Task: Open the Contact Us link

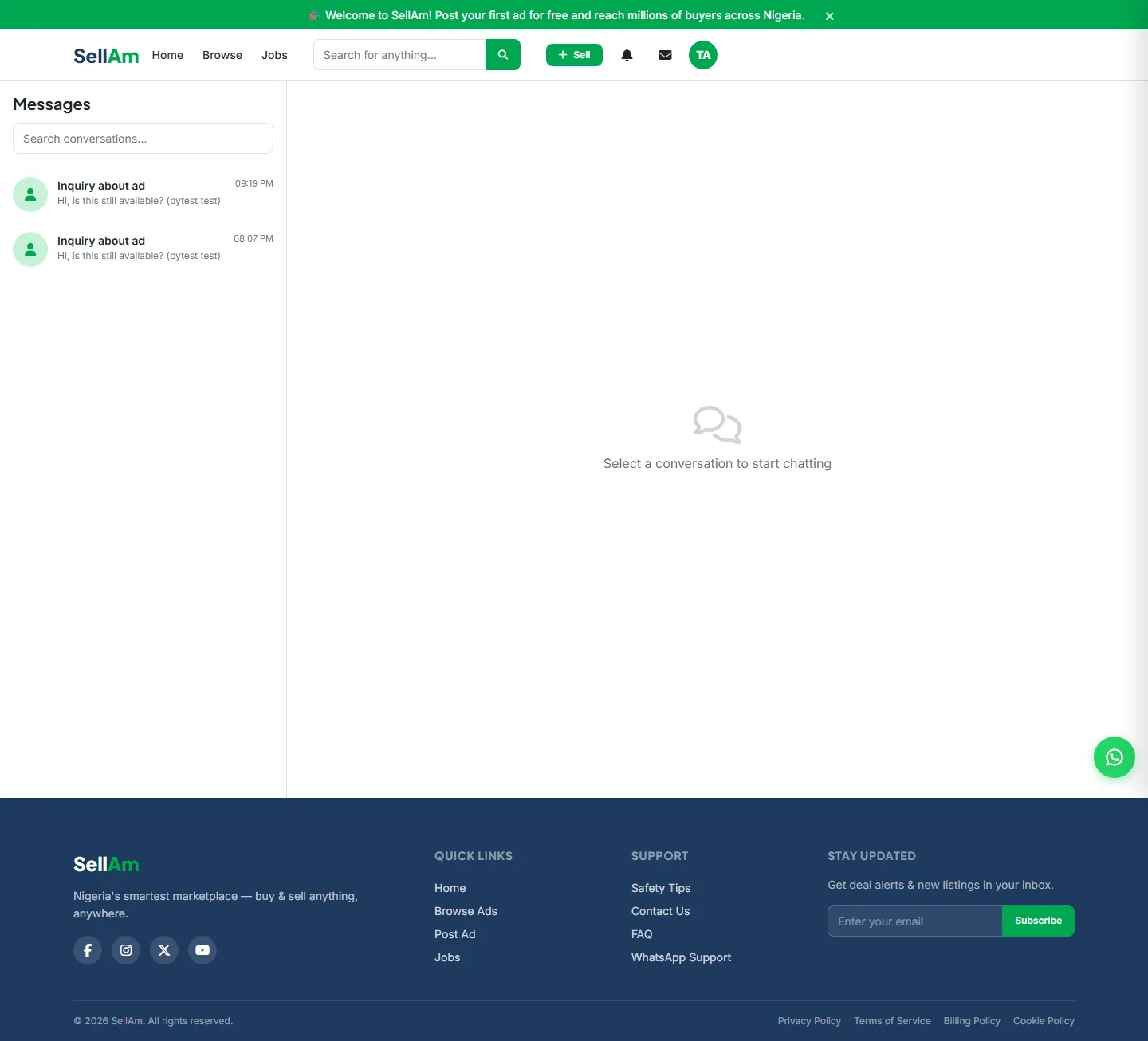Action: [660, 911]
